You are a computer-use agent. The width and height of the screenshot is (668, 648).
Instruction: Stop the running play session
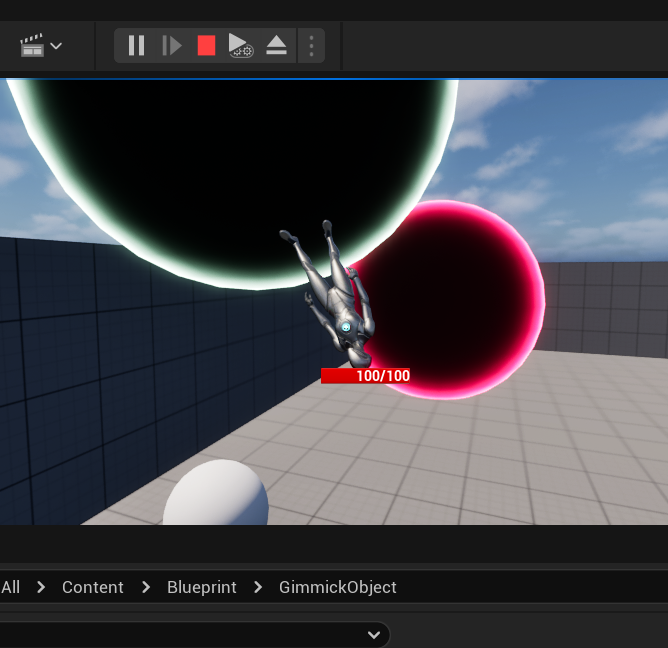[207, 45]
